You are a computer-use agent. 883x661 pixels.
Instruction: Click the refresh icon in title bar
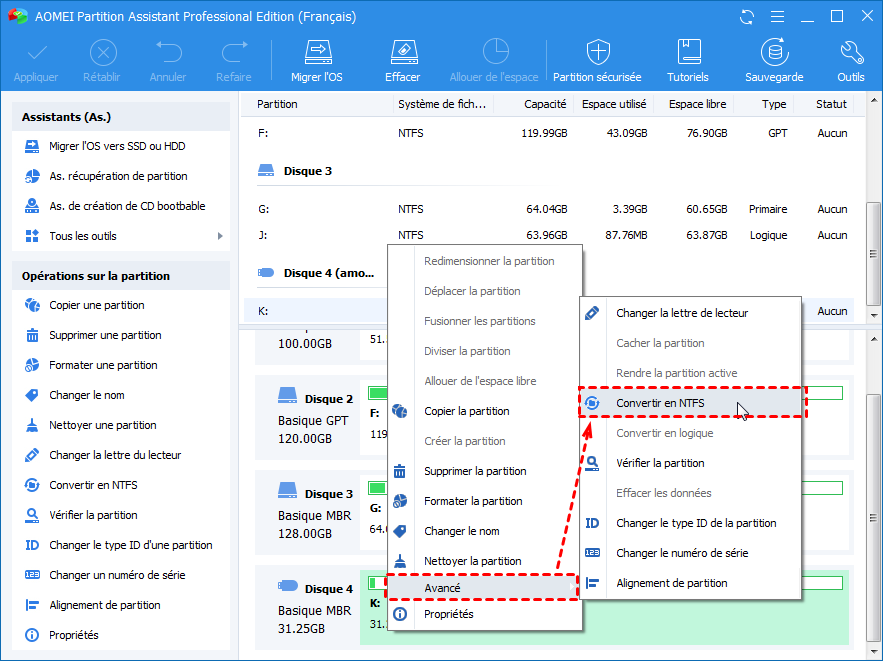pos(747,17)
